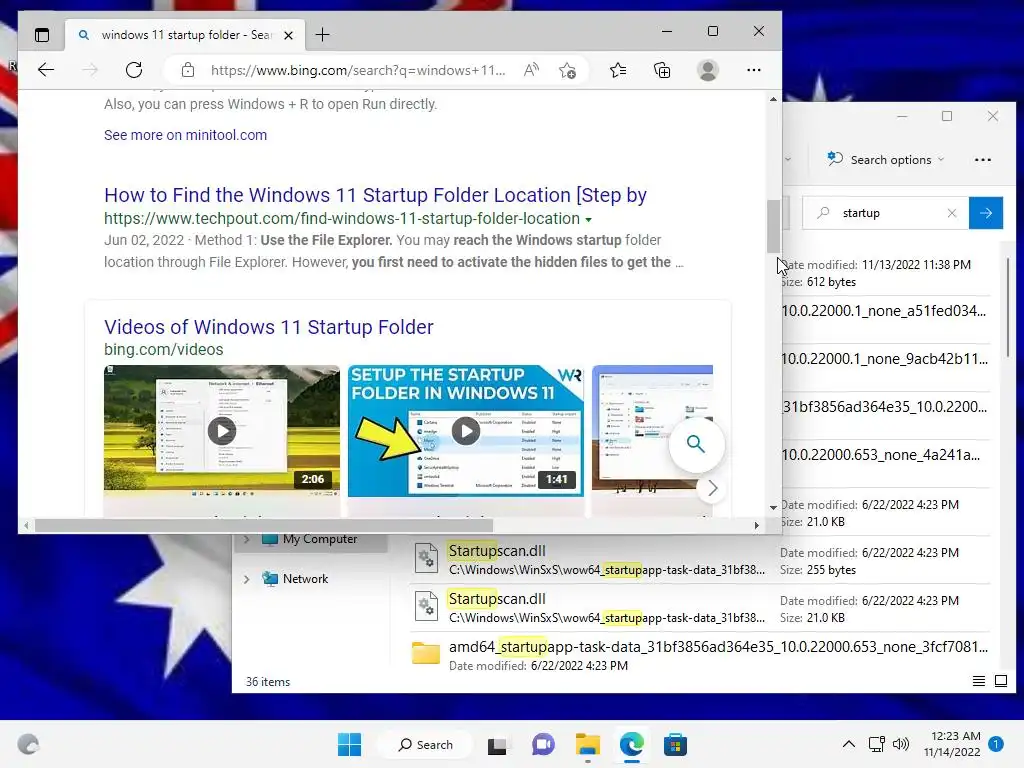Open File Explorer from taskbar
Screen dimensions: 1024x768
[x=588, y=744]
